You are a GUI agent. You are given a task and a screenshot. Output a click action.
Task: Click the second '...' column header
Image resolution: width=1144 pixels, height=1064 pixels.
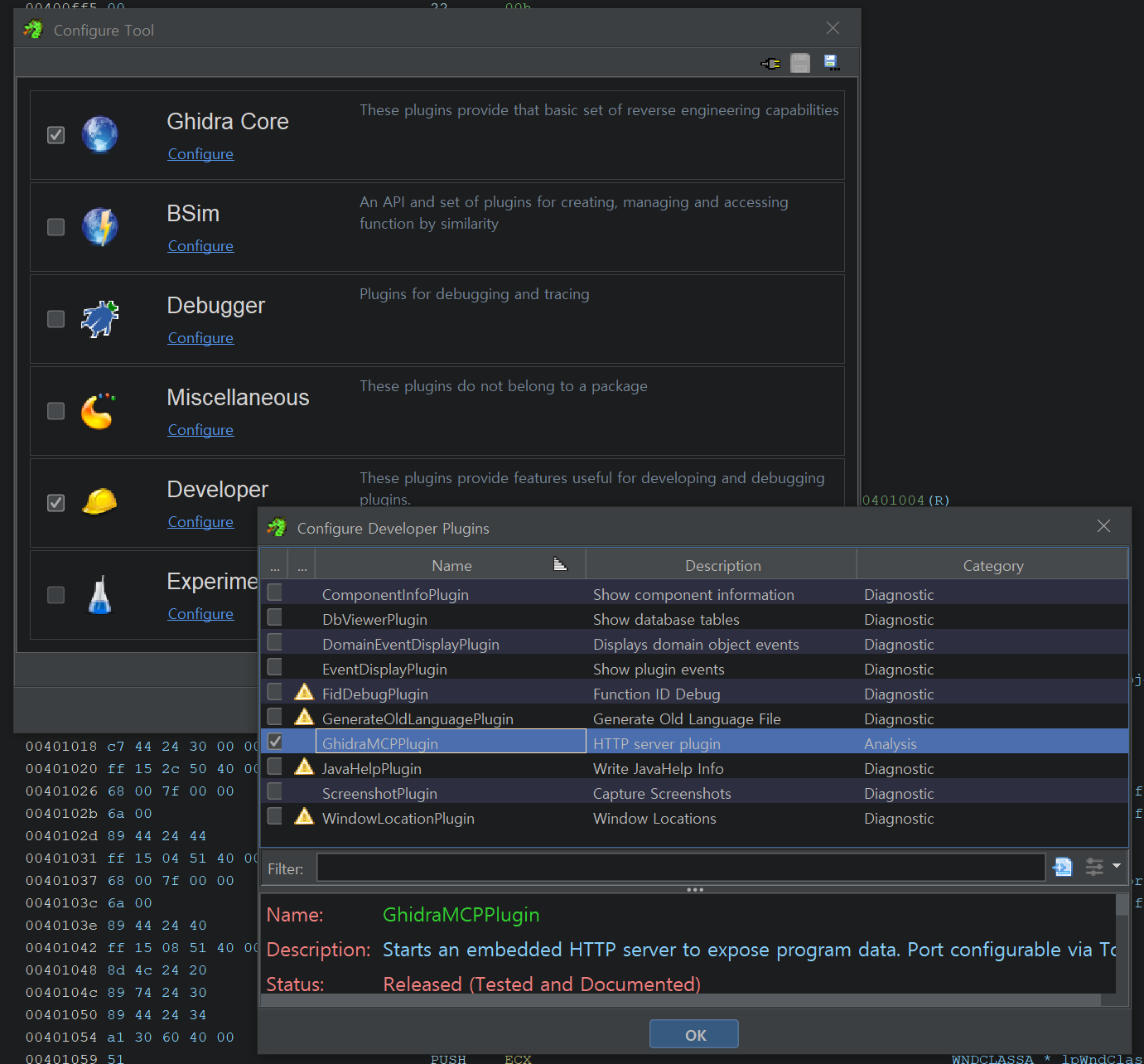tap(302, 565)
